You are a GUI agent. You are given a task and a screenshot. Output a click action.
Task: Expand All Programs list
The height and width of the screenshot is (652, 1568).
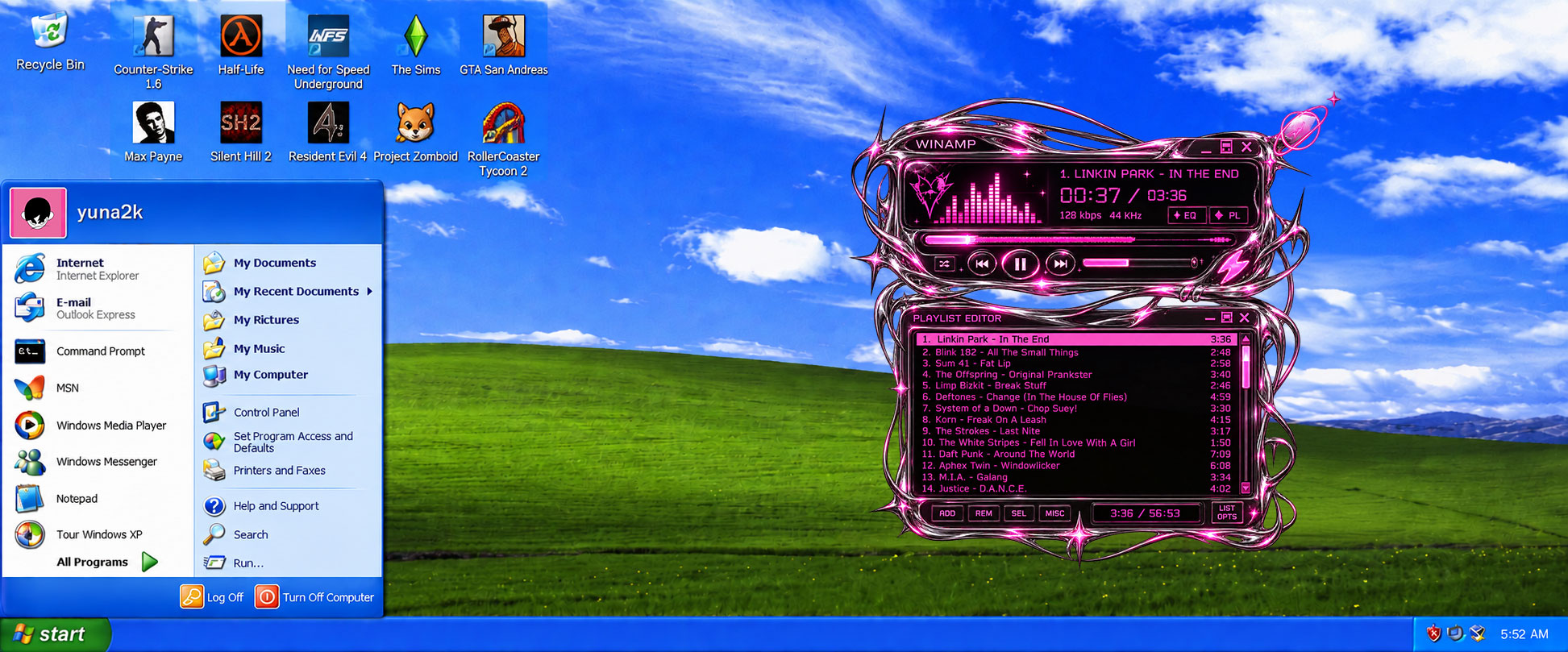[106, 562]
